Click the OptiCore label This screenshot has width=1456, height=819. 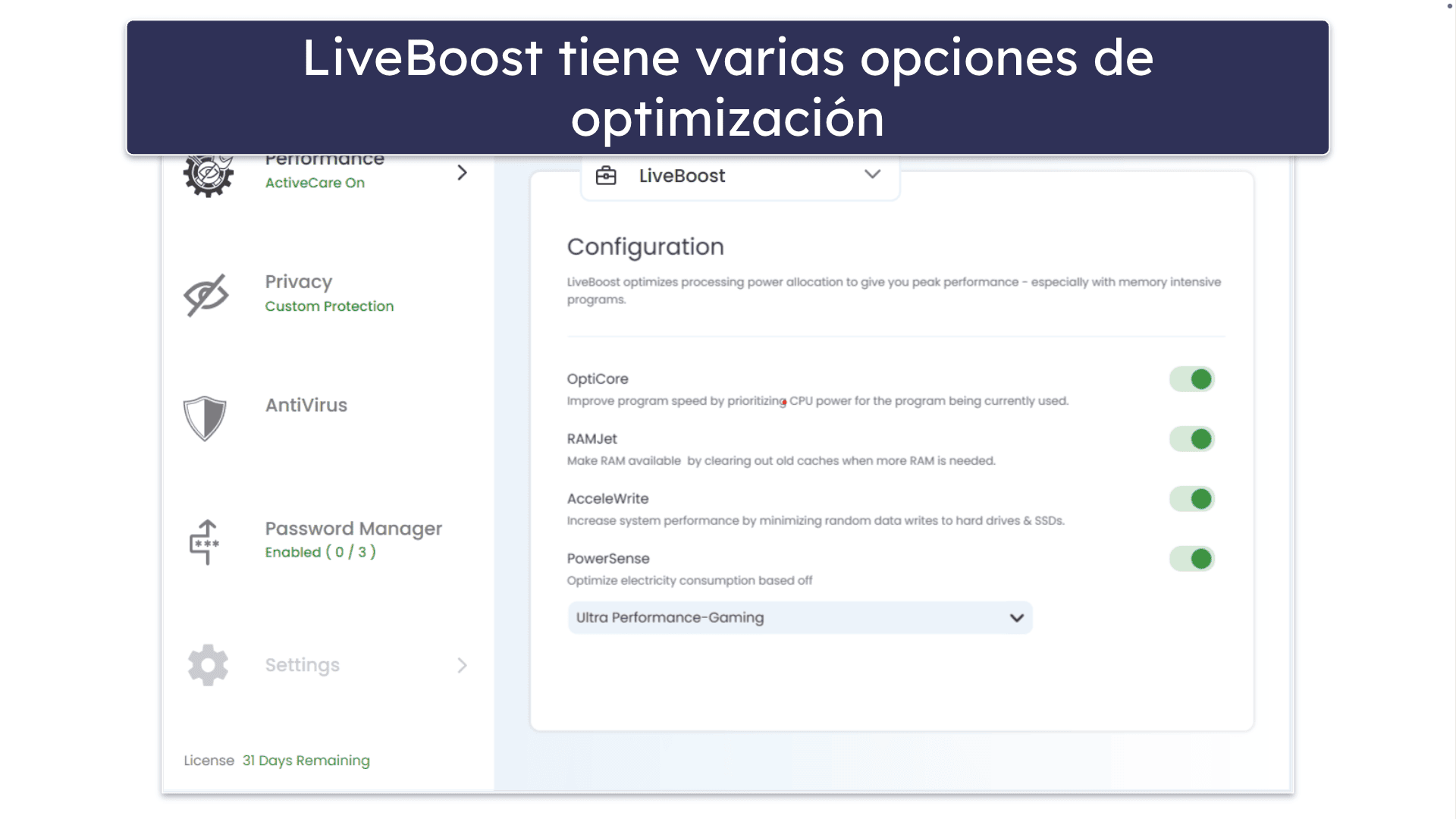click(x=598, y=379)
